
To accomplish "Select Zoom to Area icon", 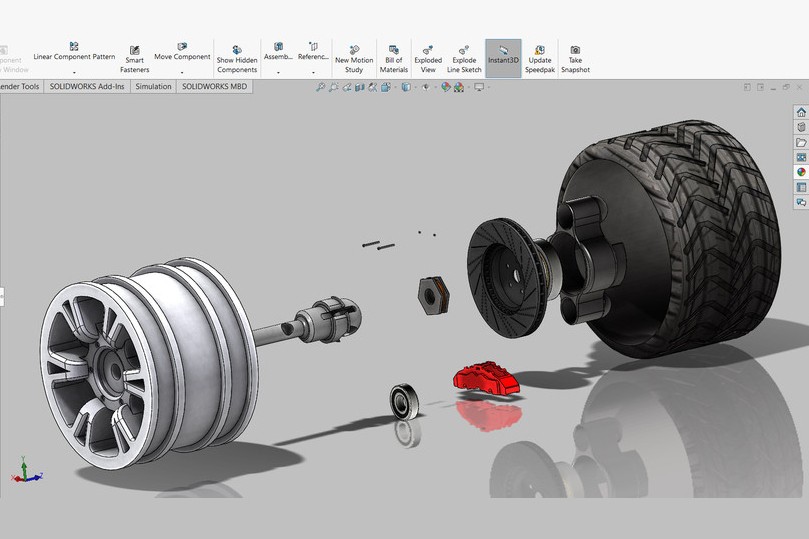I will 334,87.
